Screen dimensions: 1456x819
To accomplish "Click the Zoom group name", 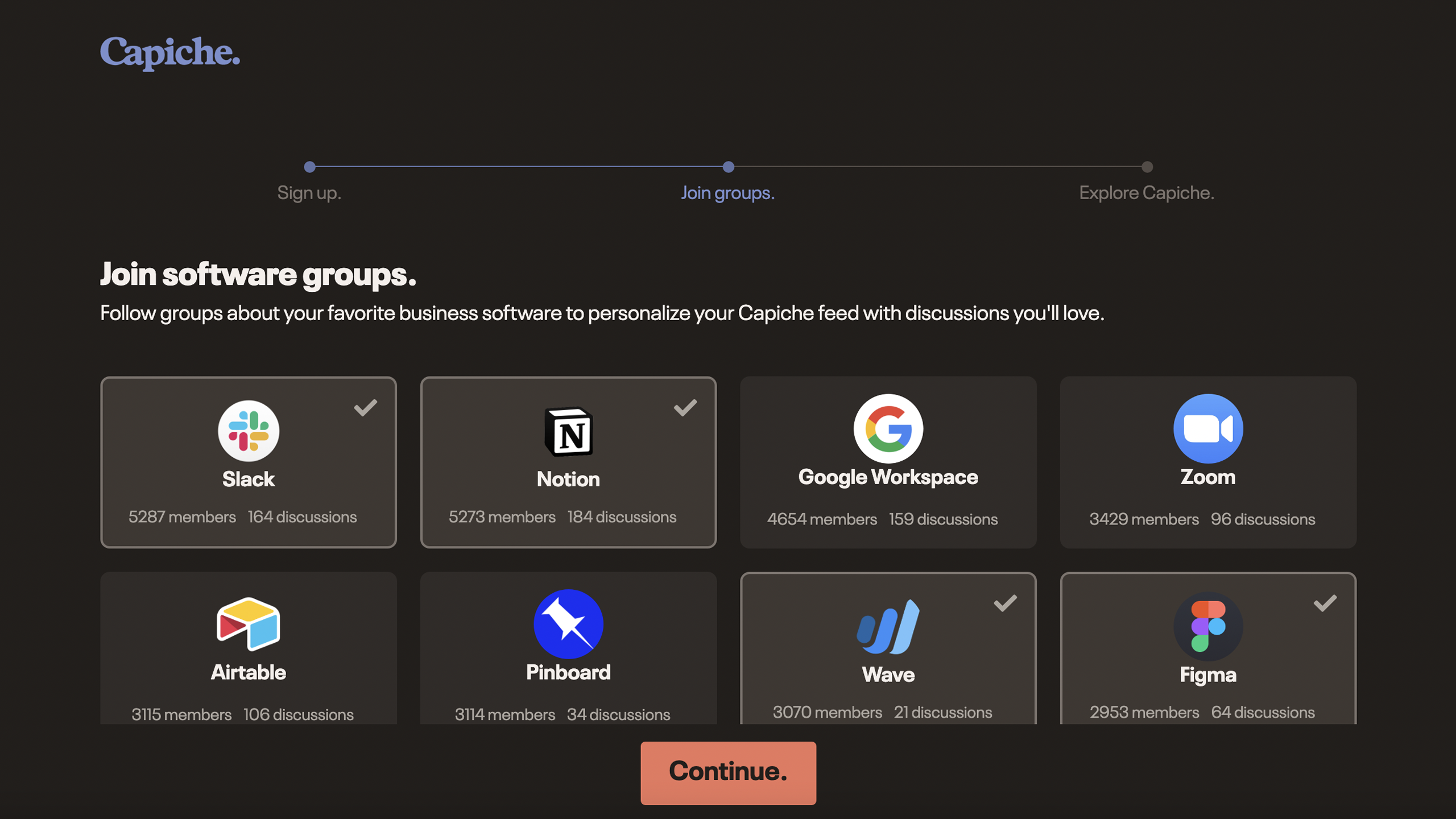I will click(x=1208, y=477).
